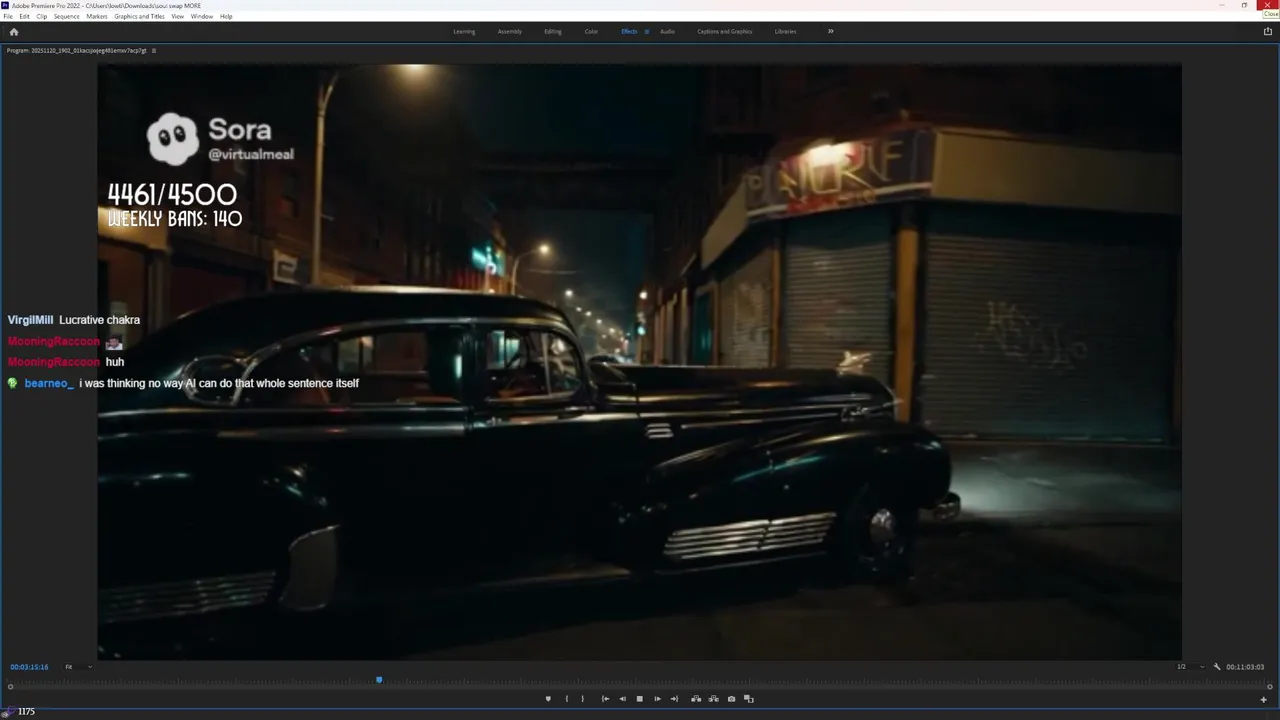Viewport: 1280px width, 720px height.
Task: Open the 1/2 playback resolution dropdown
Action: coord(1191,667)
